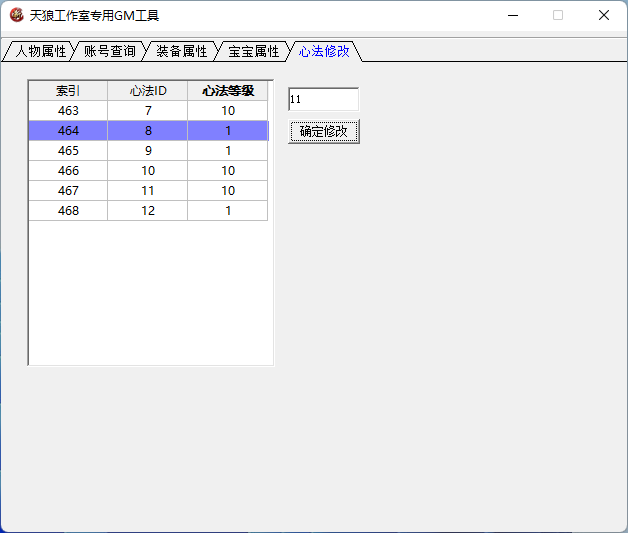
Task: Switch to the 人物属性 tab
Action: 40,51
